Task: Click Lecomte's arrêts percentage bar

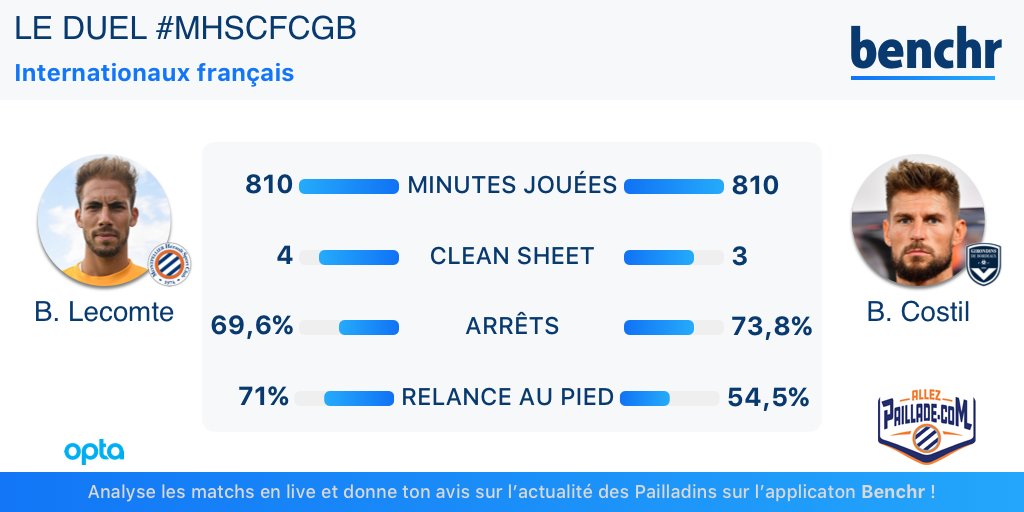Action: (x=349, y=327)
